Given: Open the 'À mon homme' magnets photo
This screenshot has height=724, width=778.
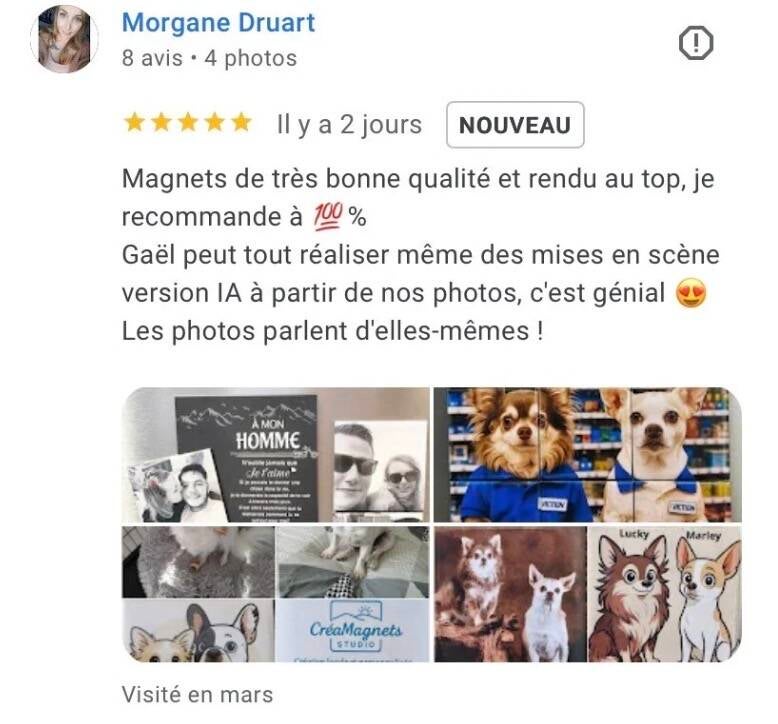Looking at the screenshot, I should tap(276, 455).
